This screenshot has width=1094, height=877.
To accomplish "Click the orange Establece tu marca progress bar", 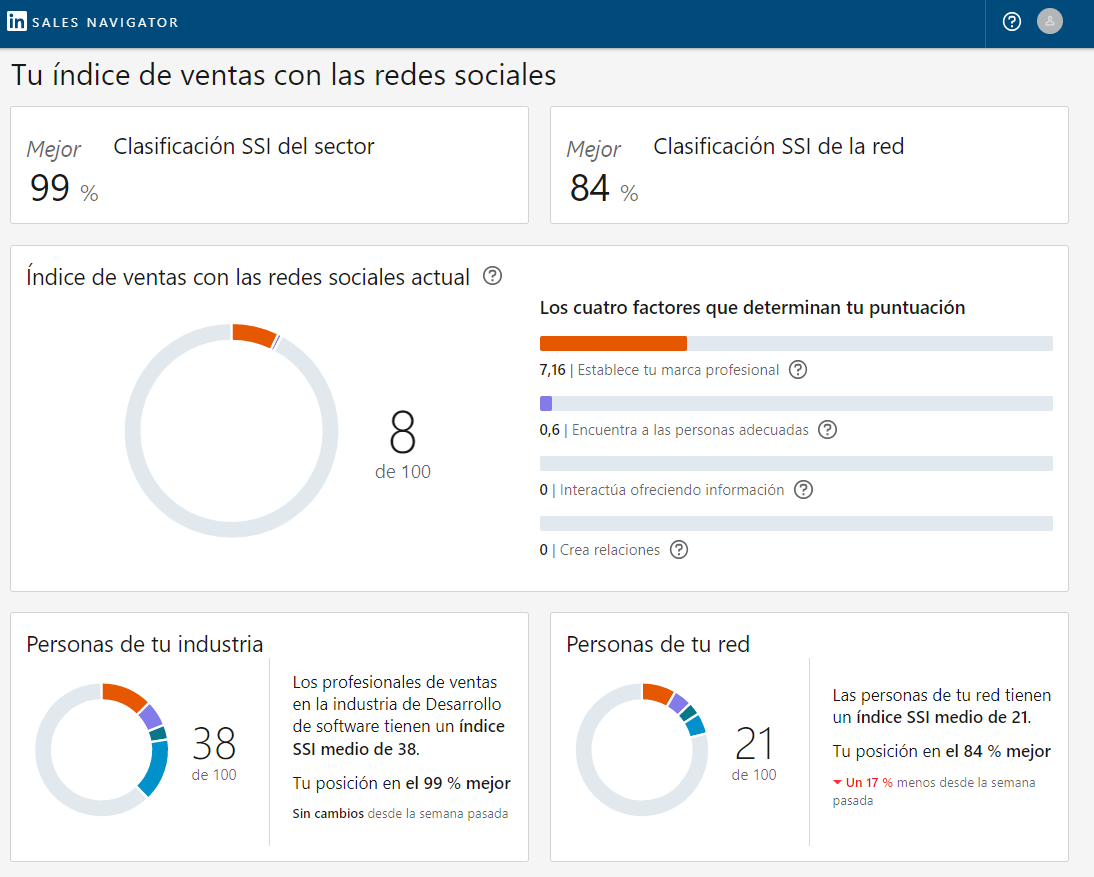I will click(796, 343).
